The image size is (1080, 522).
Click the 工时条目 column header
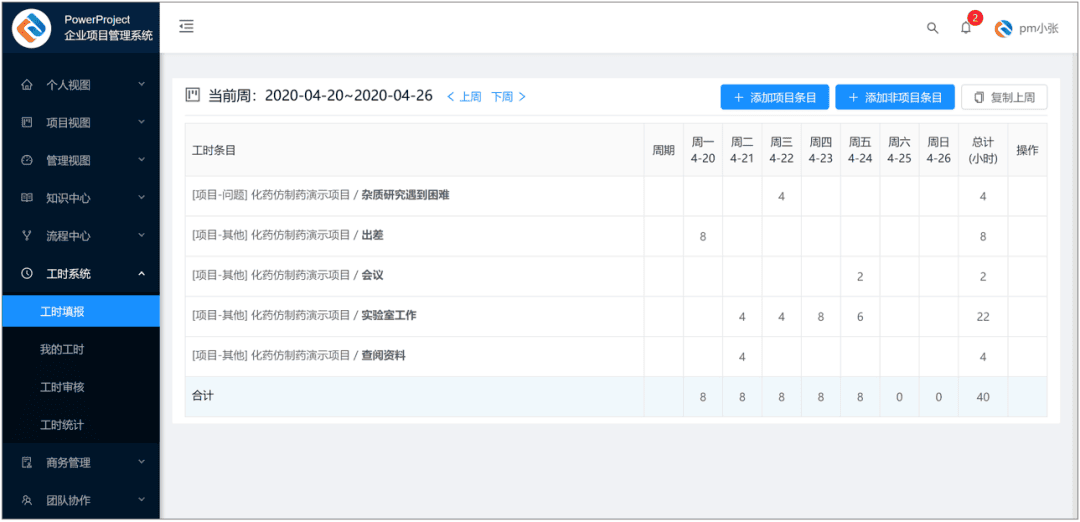pos(415,150)
